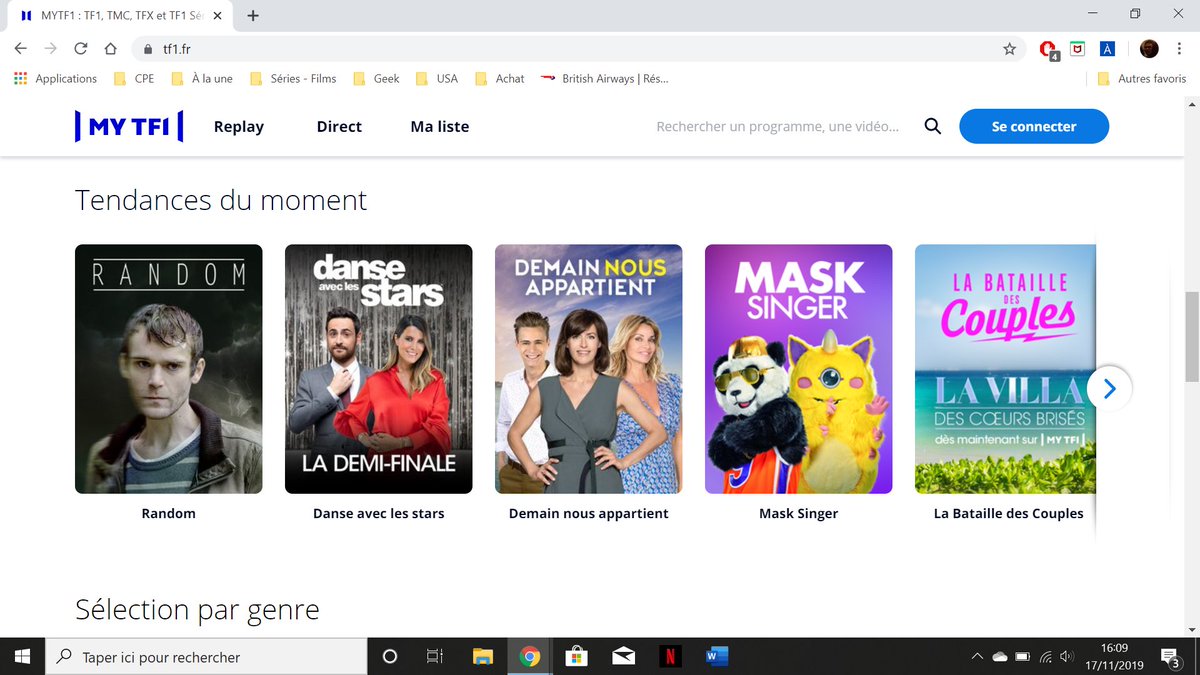Screen dimensions: 1200x675
Task: Open Demain nous appartient poster
Action: coord(589,369)
